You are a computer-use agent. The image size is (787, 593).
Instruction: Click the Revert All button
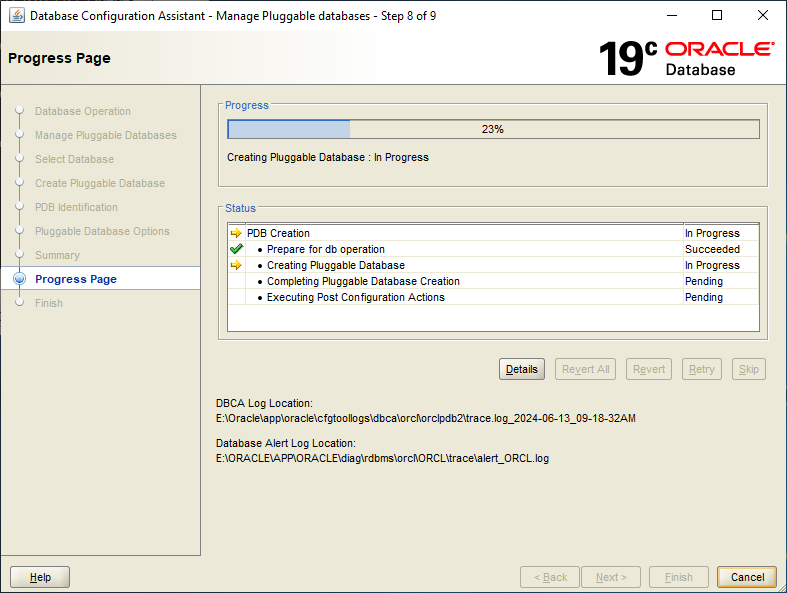[585, 369]
